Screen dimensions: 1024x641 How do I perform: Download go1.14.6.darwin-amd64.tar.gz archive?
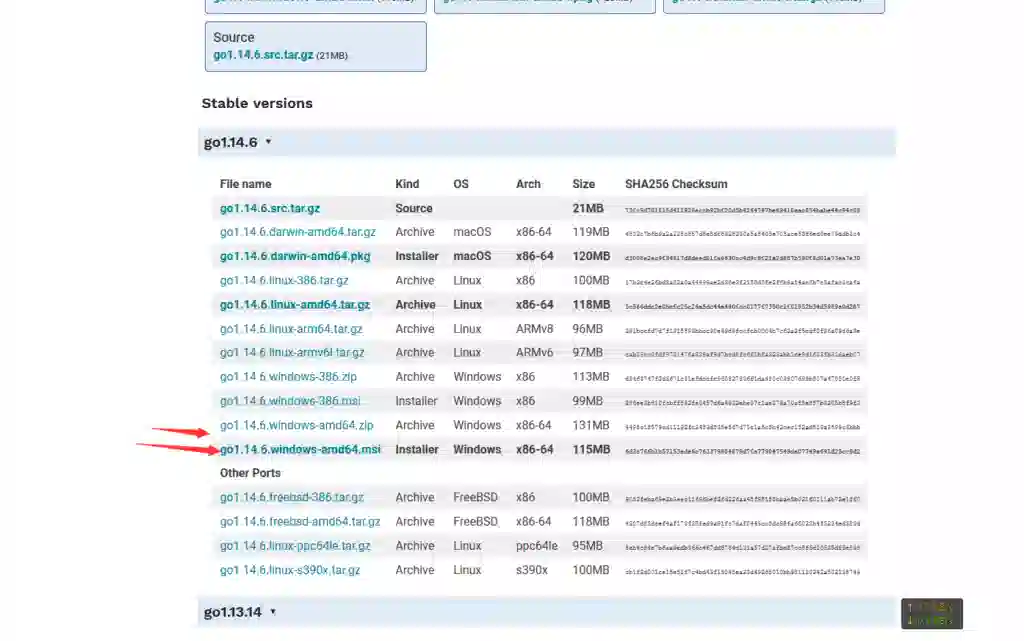pos(298,232)
